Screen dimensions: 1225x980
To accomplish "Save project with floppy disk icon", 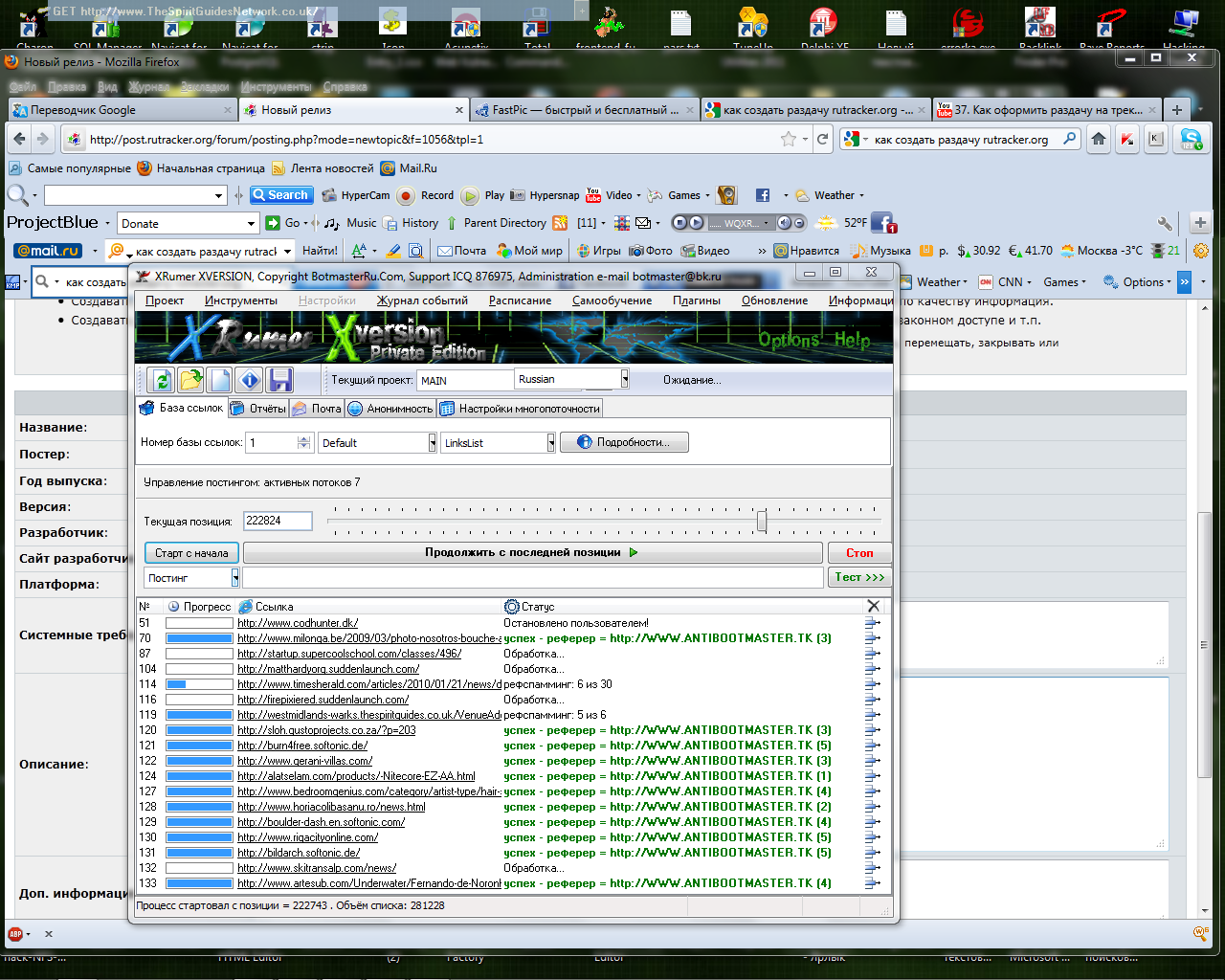I will [279, 380].
